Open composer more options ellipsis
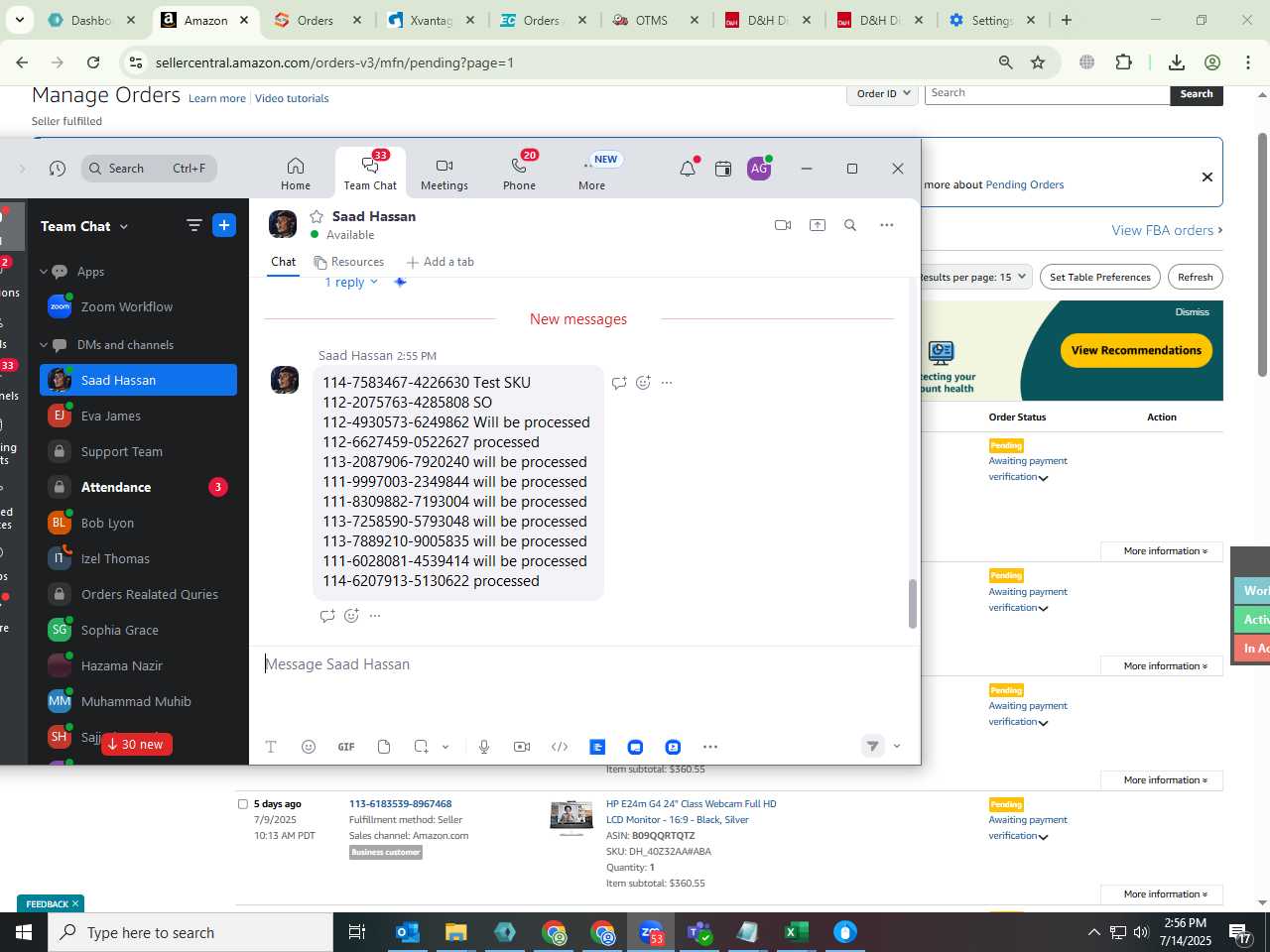1270x952 pixels. pyautogui.click(x=710, y=747)
